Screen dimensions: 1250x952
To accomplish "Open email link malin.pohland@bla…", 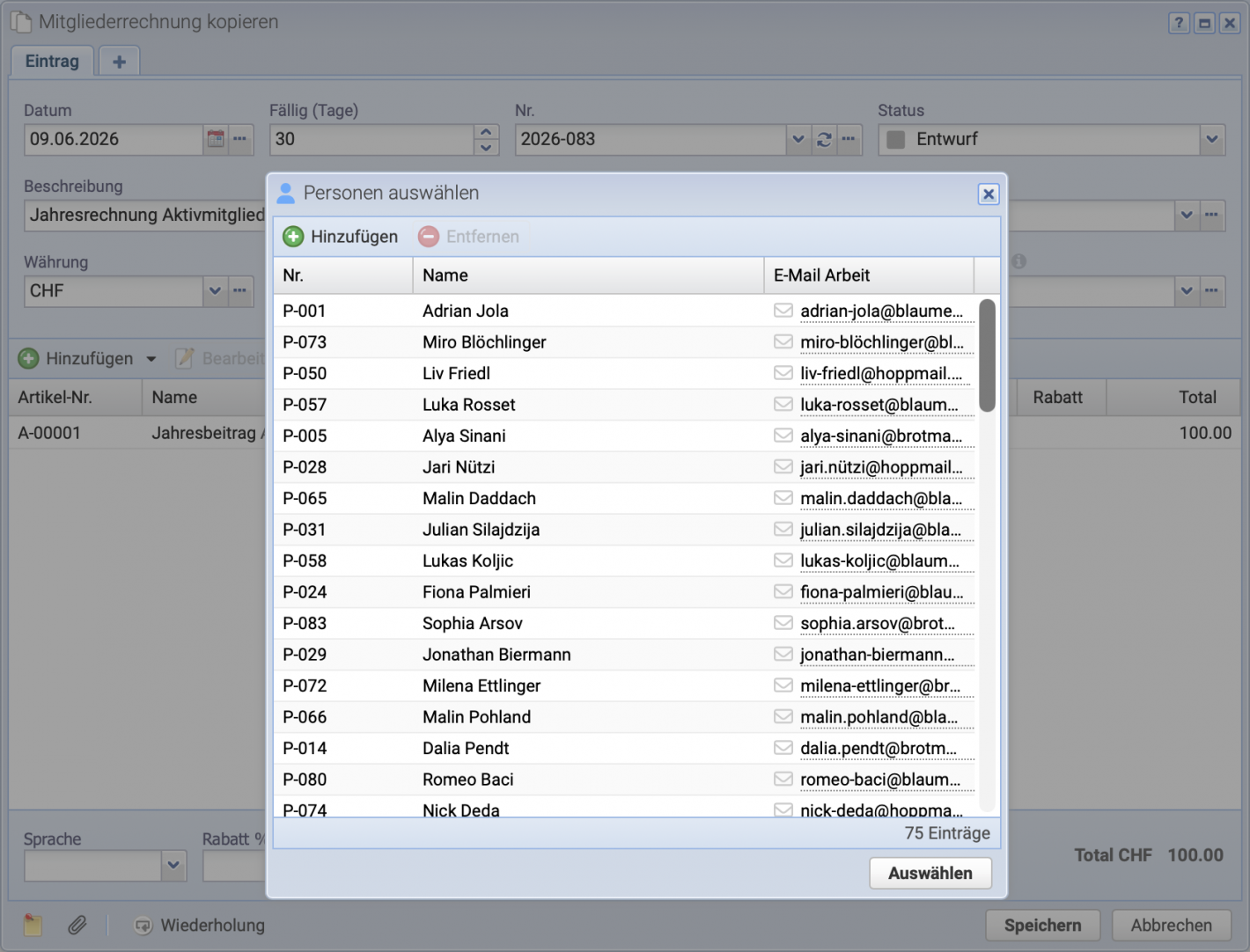I will [879, 717].
